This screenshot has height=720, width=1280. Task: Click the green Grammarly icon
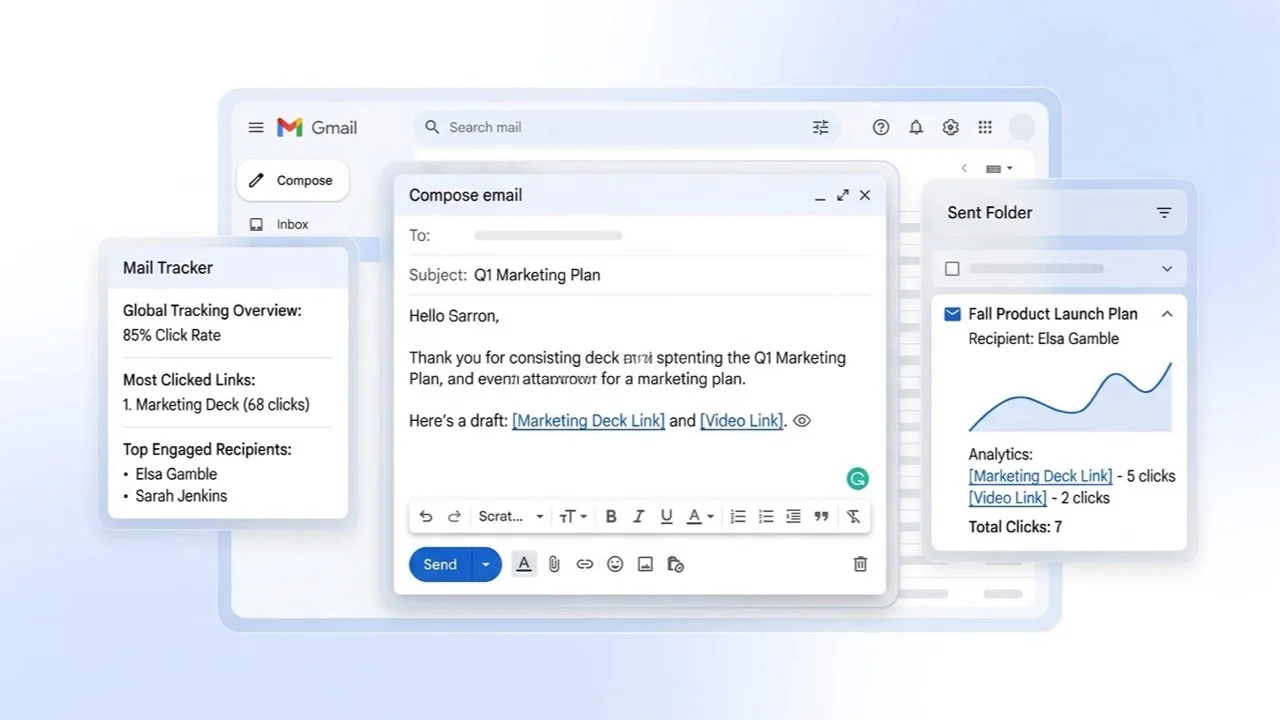tap(857, 479)
